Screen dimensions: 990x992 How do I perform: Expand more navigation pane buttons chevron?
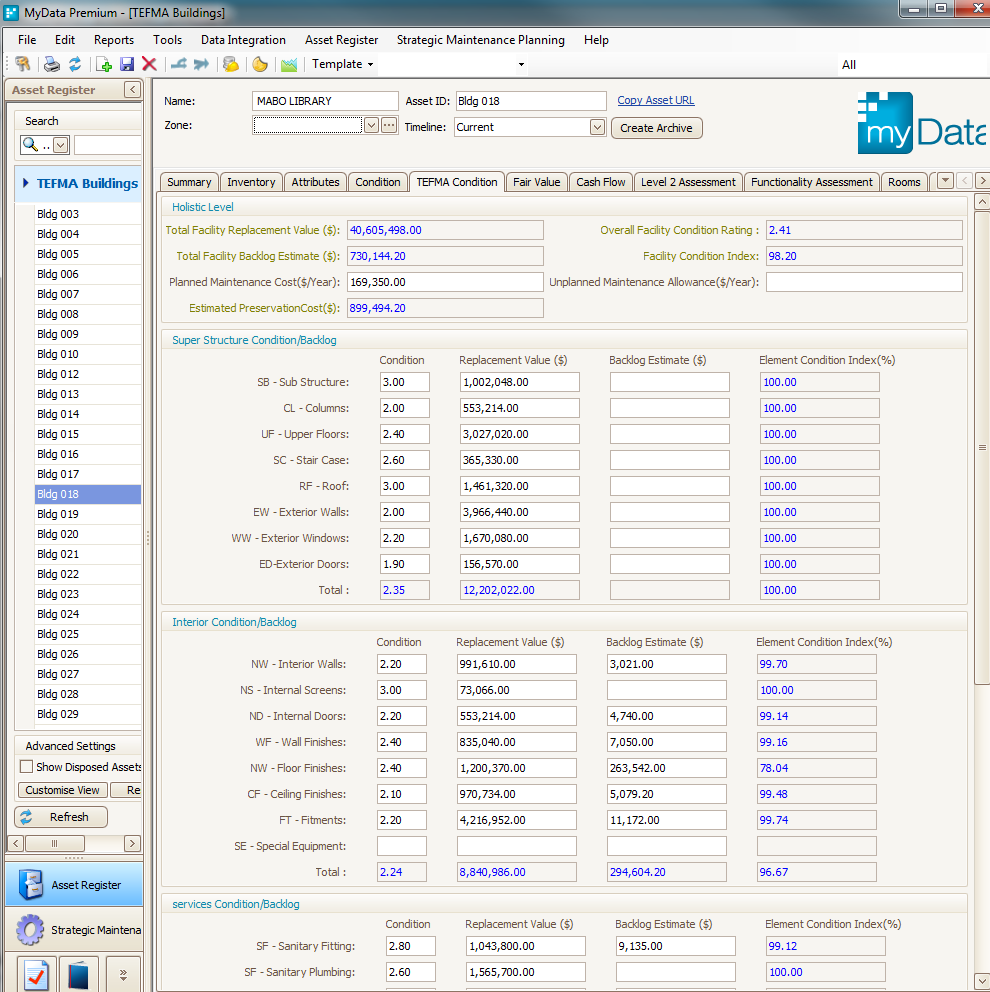point(123,975)
